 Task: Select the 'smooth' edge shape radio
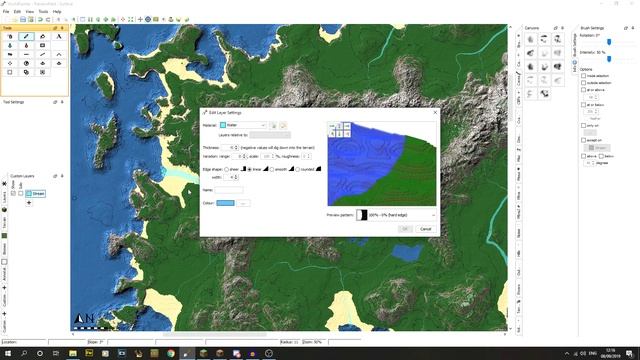coord(272,169)
